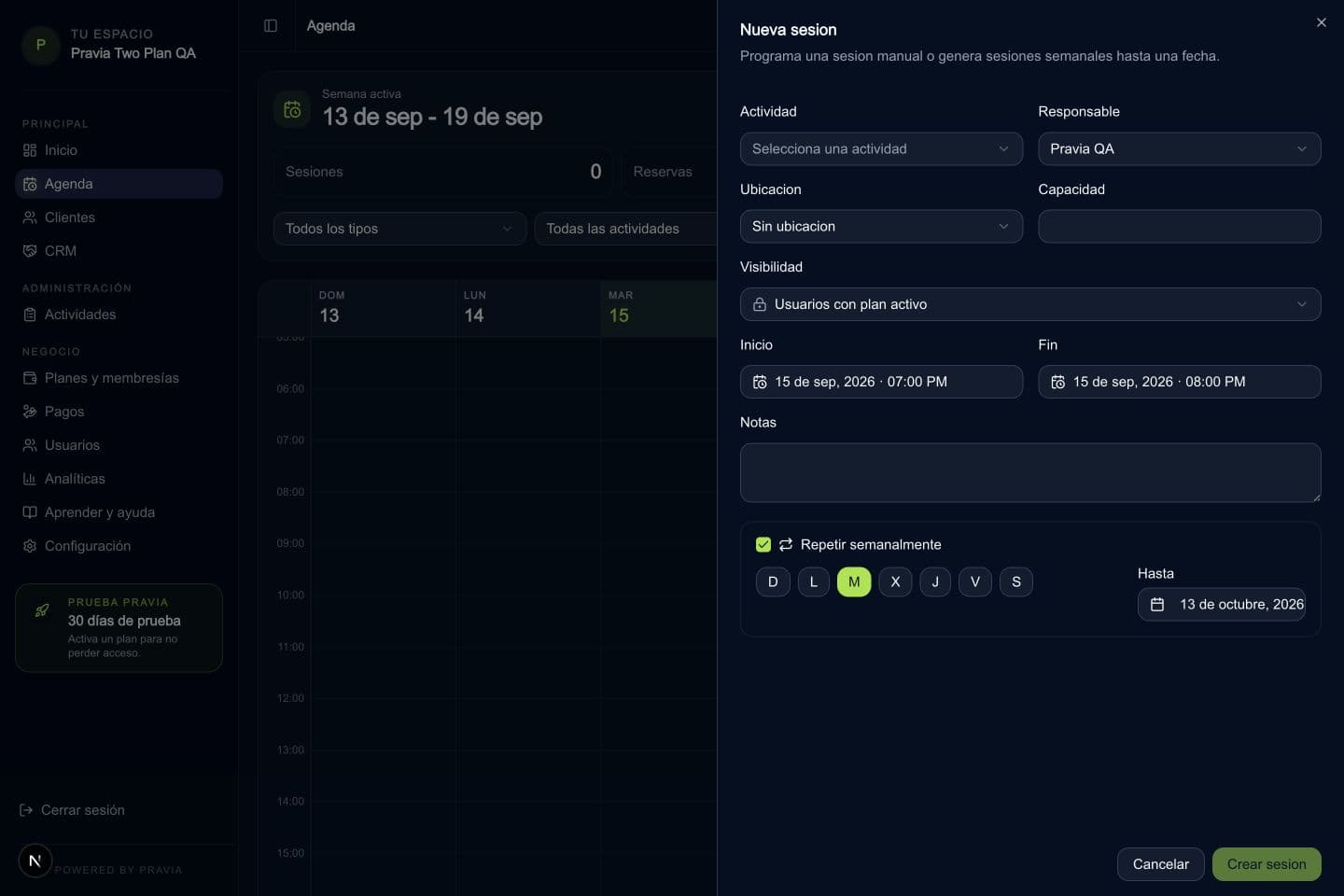Toggle the V (viernes) day button
This screenshot has height=896, width=1344.
pos(975,581)
